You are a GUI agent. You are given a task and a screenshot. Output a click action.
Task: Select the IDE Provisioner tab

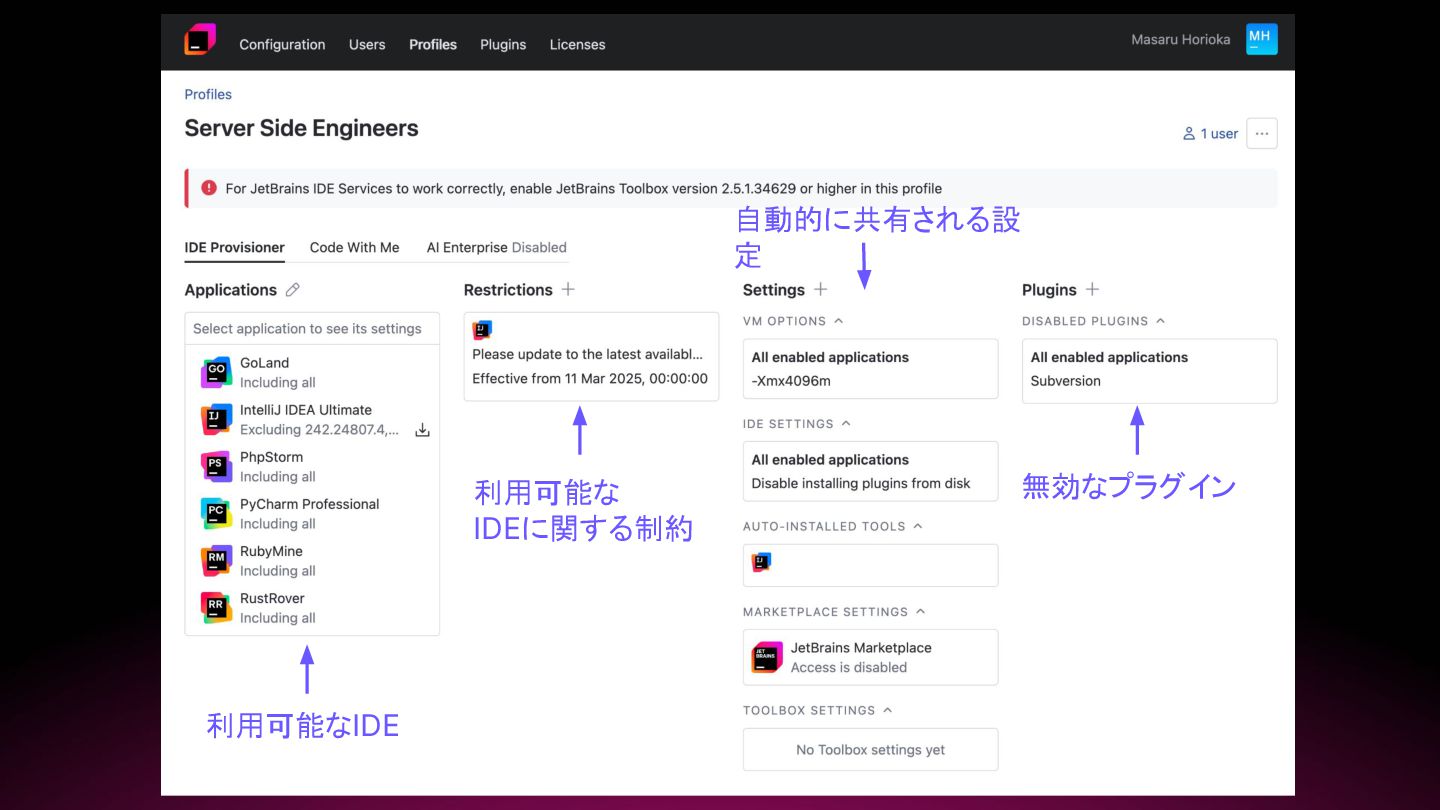235,247
